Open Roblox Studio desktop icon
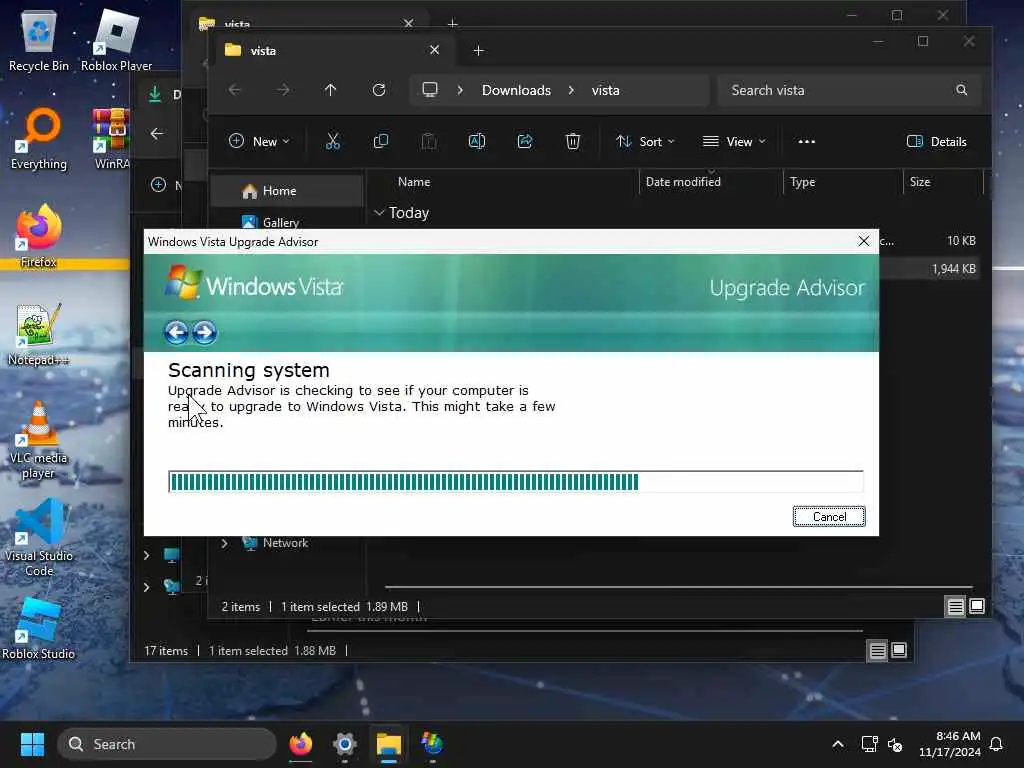The width and height of the screenshot is (1024, 768). [39, 628]
